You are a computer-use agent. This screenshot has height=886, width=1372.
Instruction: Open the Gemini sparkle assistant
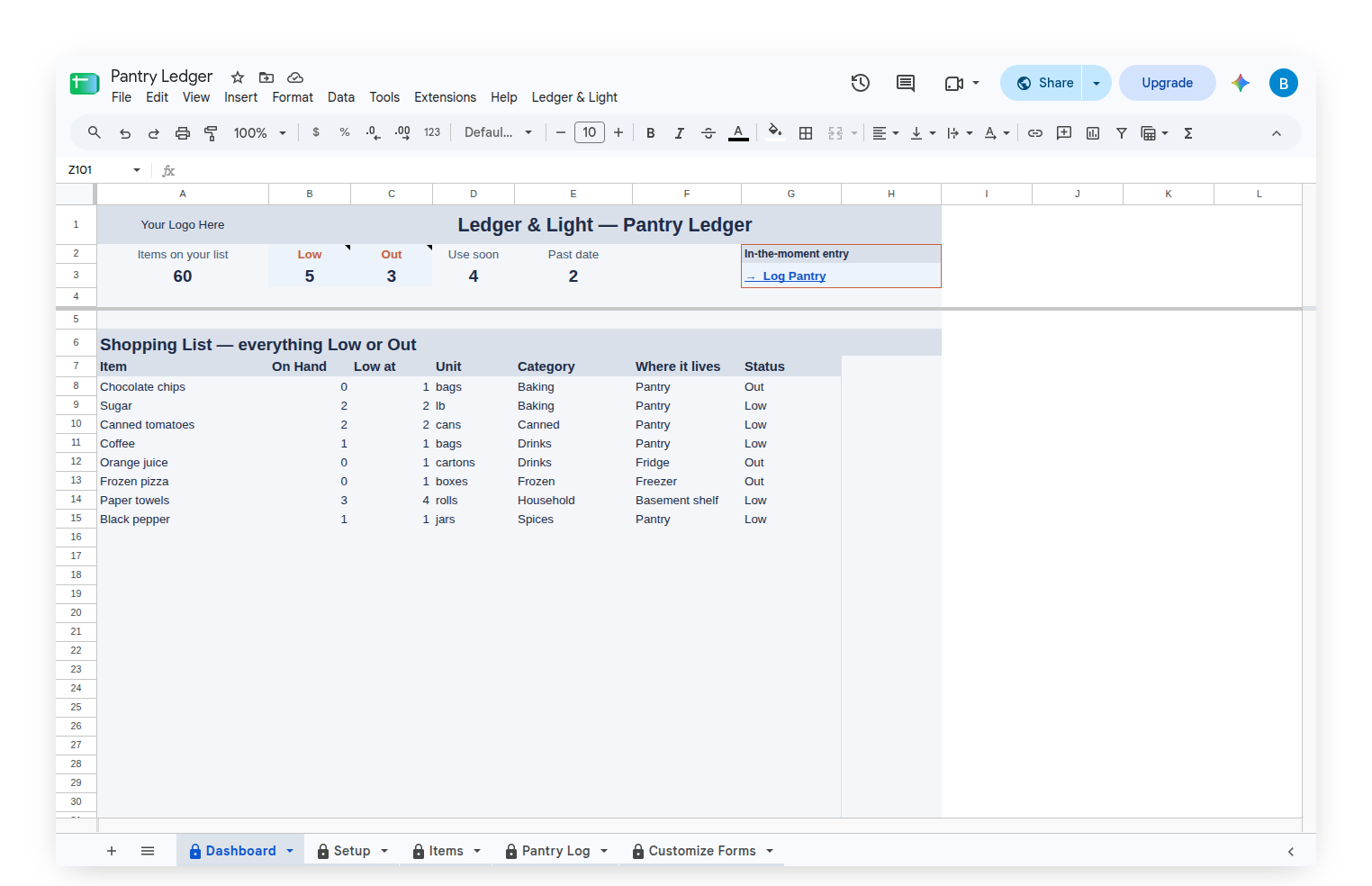coord(1241,83)
